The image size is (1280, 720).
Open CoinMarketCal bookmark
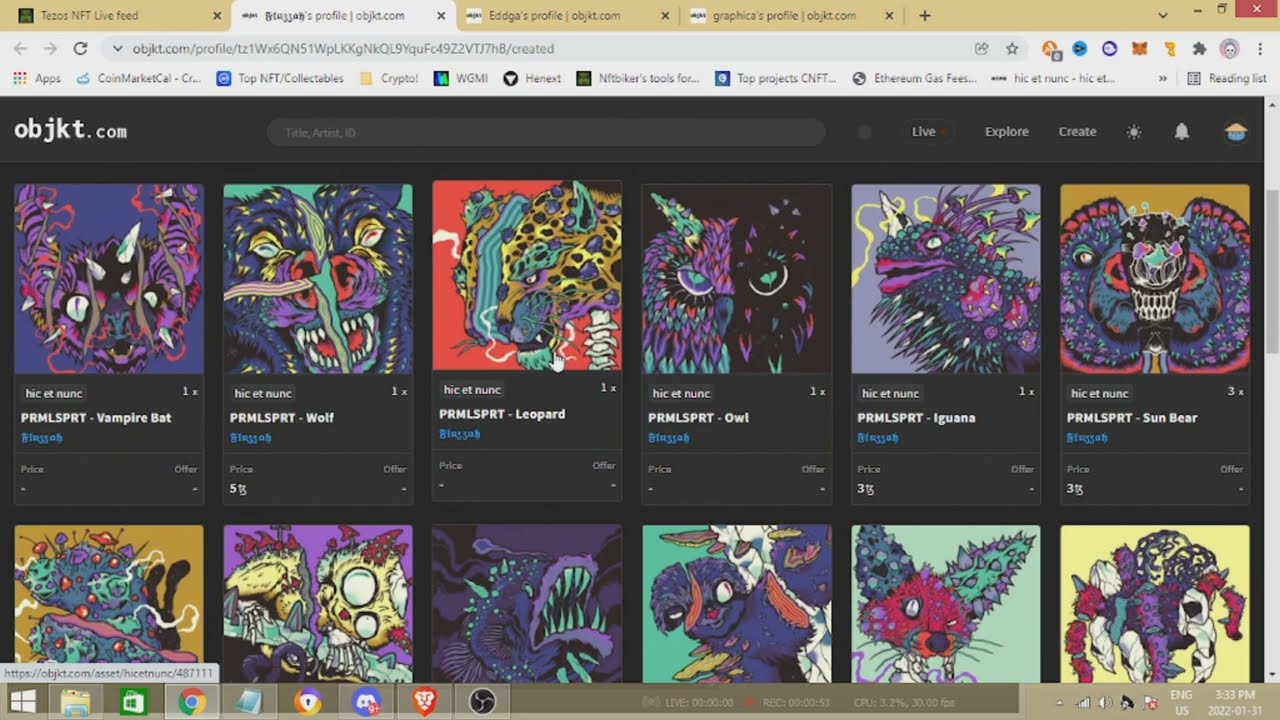pyautogui.click(x=138, y=78)
